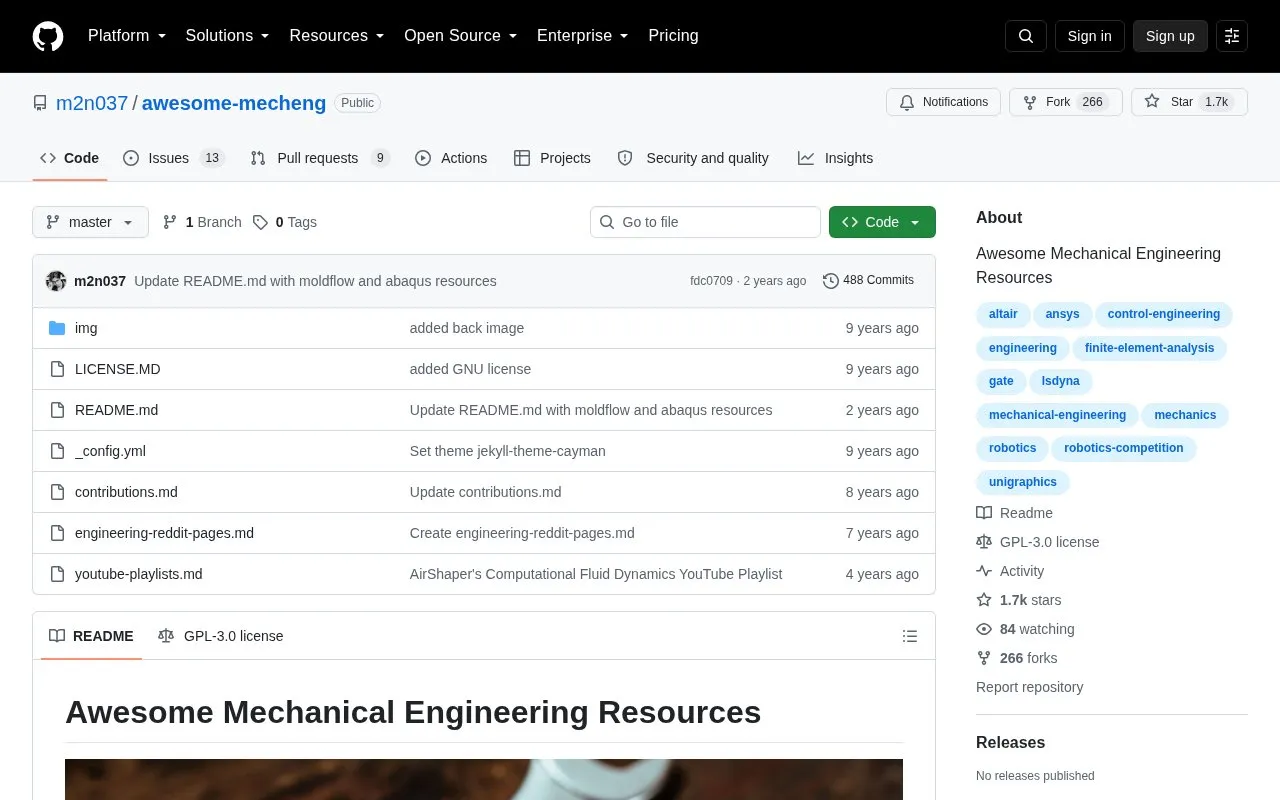
Task: Open the robotics-competition topic tag
Action: [1124, 448]
